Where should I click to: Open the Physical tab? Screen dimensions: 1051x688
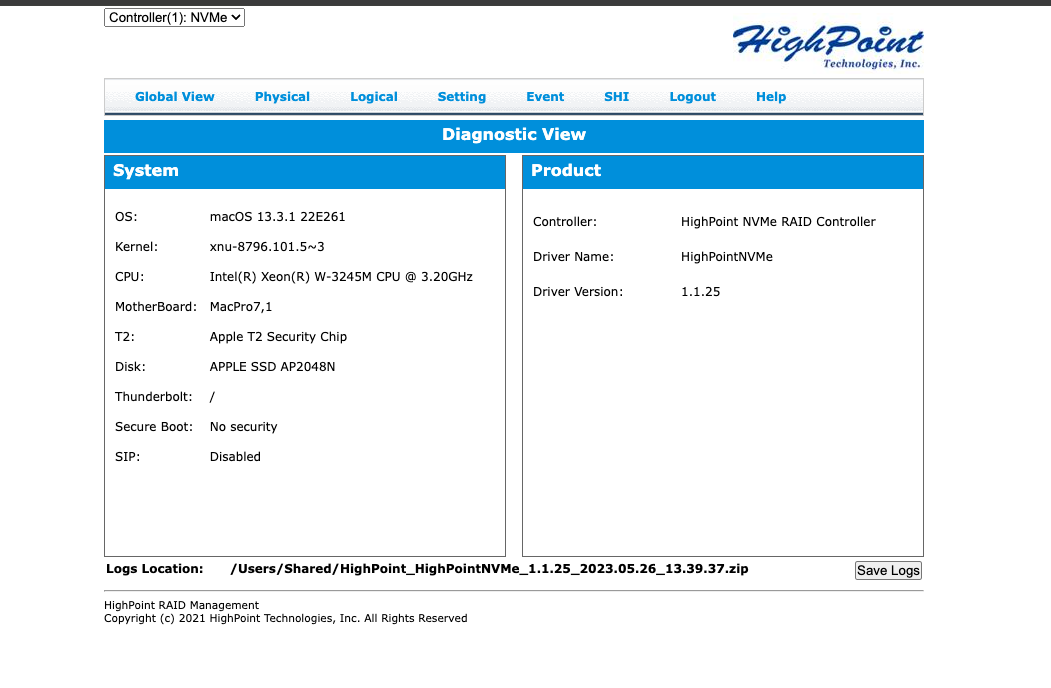tap(282, 97)
